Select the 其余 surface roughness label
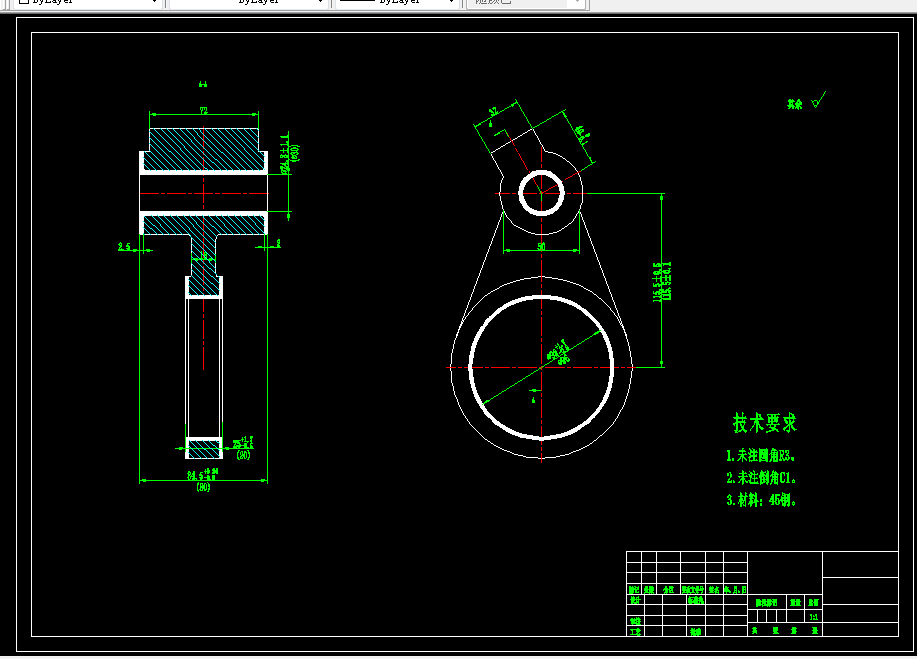The height and width of the screenshot is (659, 917). click(x=794, y=104)
